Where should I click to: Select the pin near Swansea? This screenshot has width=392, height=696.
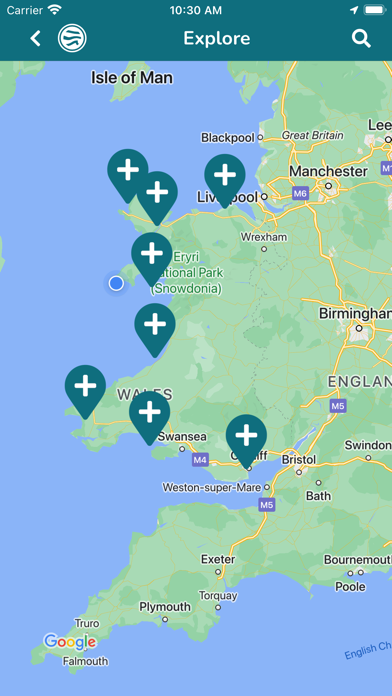(150, 418)
